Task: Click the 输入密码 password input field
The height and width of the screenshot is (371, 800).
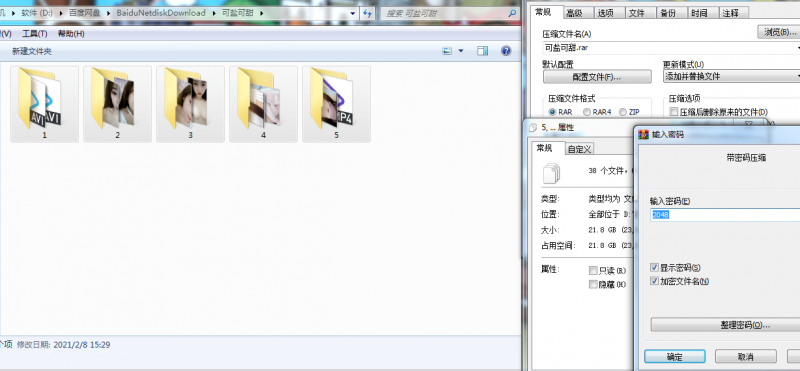Action: tap(725, 215)
